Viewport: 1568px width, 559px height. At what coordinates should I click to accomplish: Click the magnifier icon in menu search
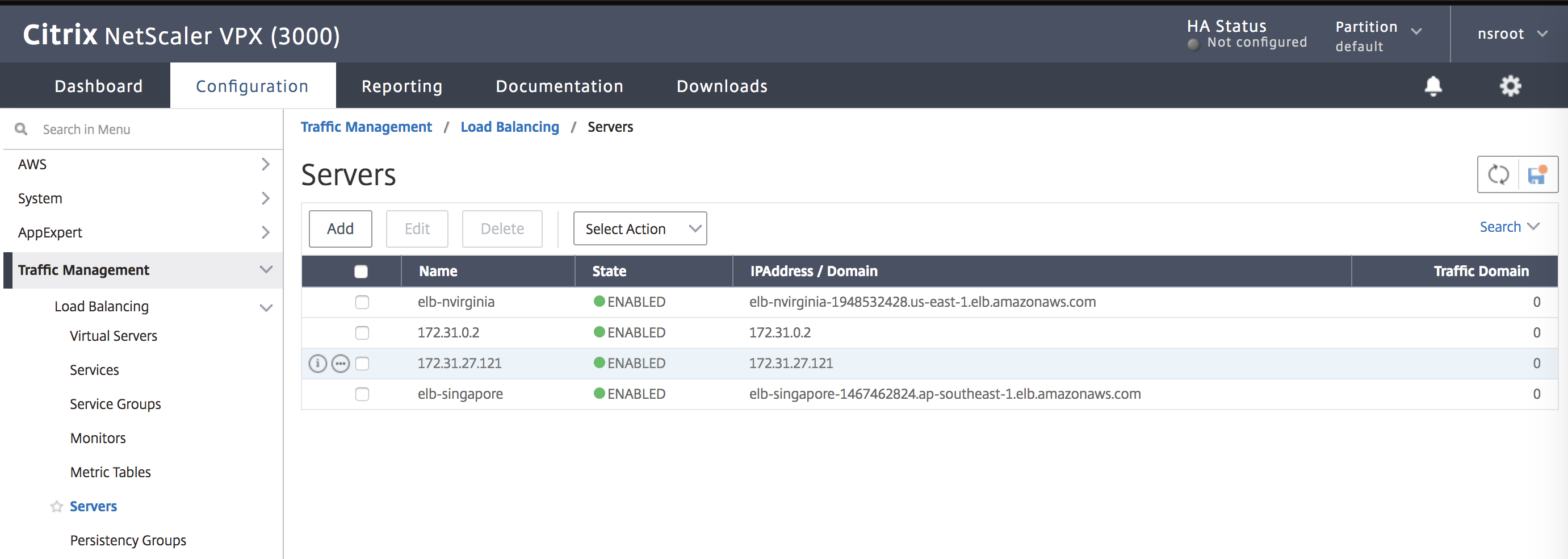[x=22, y=129]
